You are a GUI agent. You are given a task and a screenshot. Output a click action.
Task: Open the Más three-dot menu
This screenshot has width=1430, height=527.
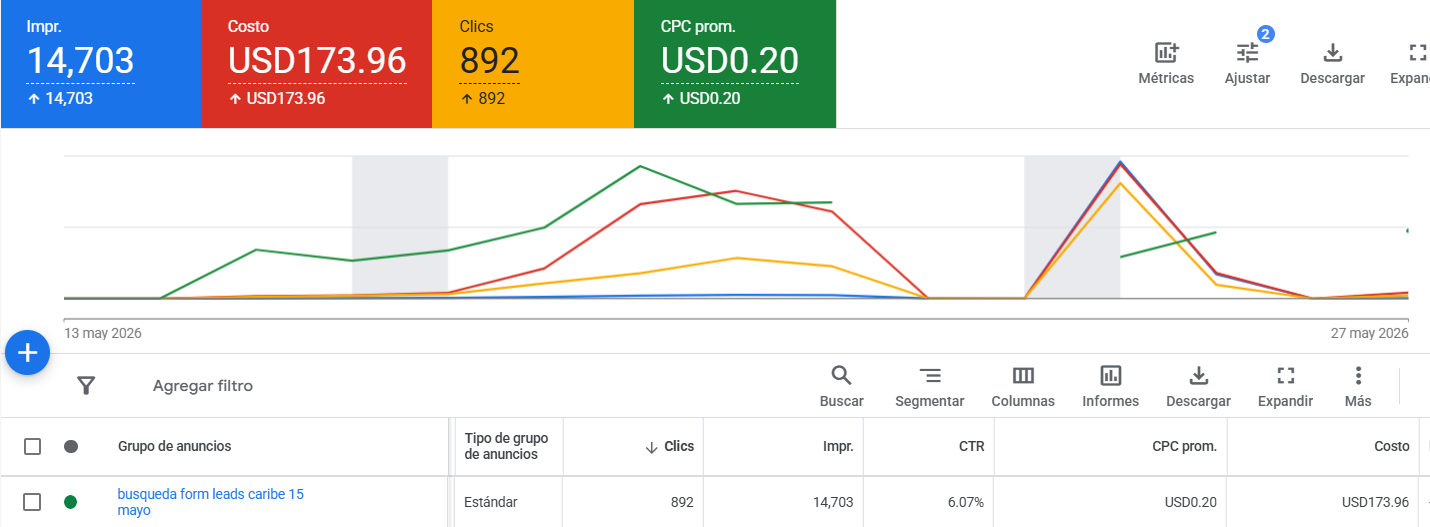[x=1358, y=386]
